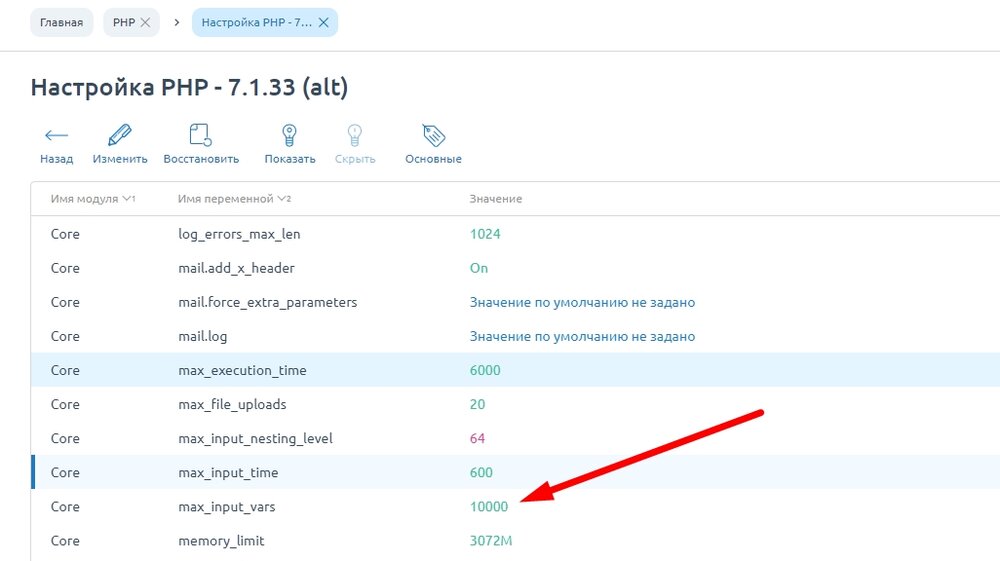Click the log_errors_max_len value 1024
The height and width of the screenshot is (561, 1000).
(x=485, y=235)
